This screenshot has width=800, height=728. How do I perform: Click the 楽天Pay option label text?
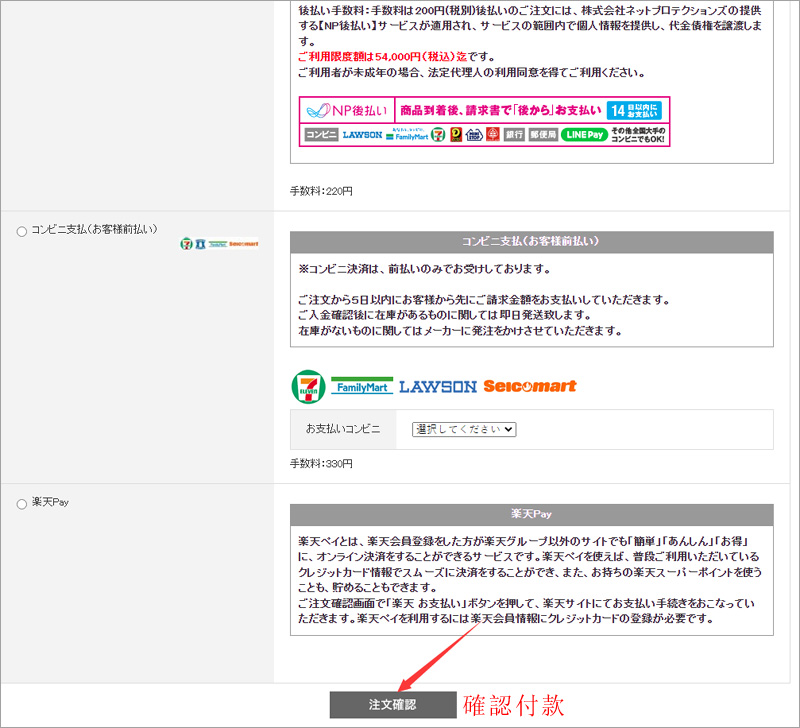pos(50,502)
